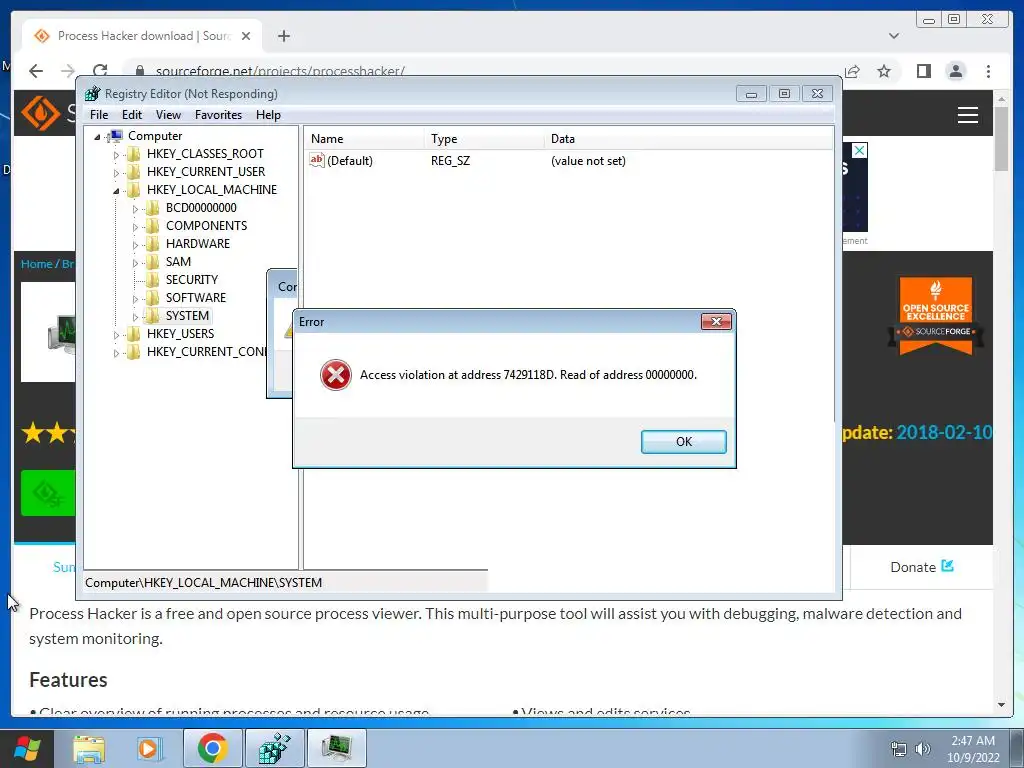
Task: Click the (Default) value string icon
Action: (317, 160)
